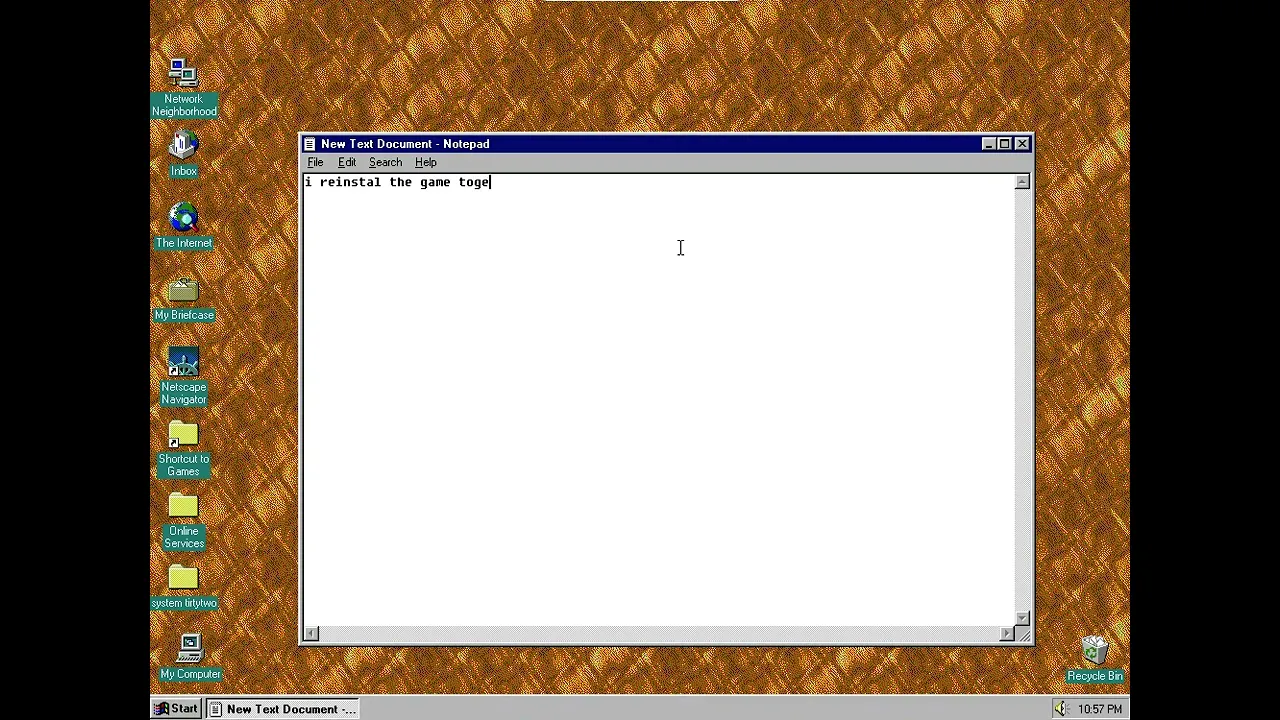Select the My Briefcase icon
This screenshot has width=1280, height=720.
pyautogui.click(x=183, y=291)
